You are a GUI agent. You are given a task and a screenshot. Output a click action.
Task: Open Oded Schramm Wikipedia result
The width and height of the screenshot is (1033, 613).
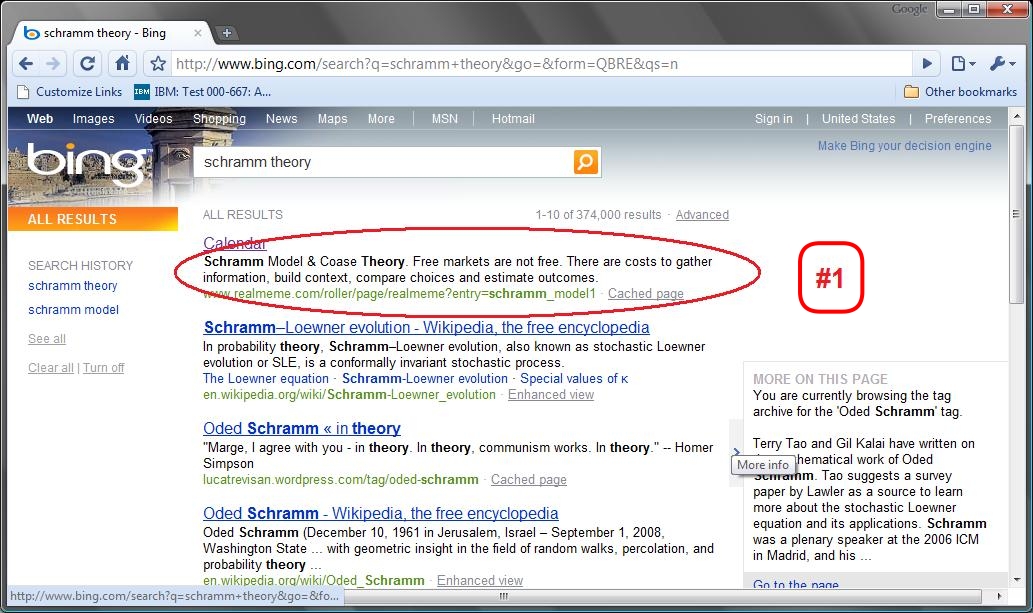(x=381, y=513)
